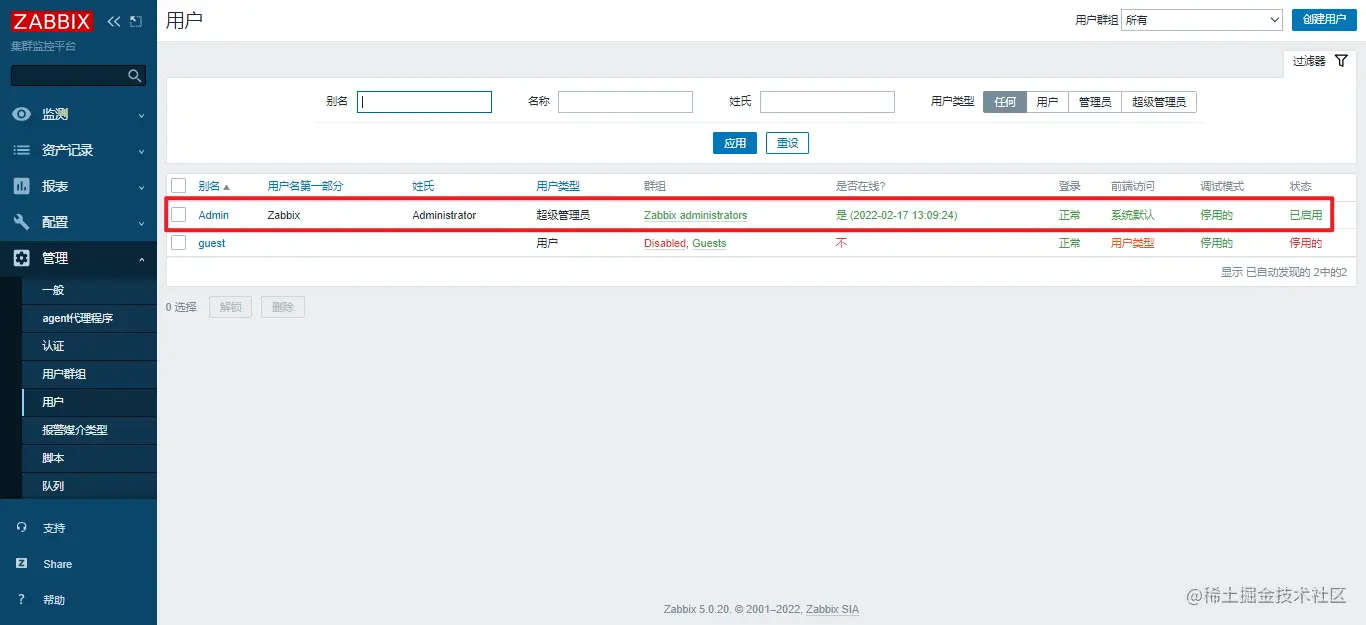Open the Disabled group link
This screenshot has height=625, width=1366.
(665, 243)
